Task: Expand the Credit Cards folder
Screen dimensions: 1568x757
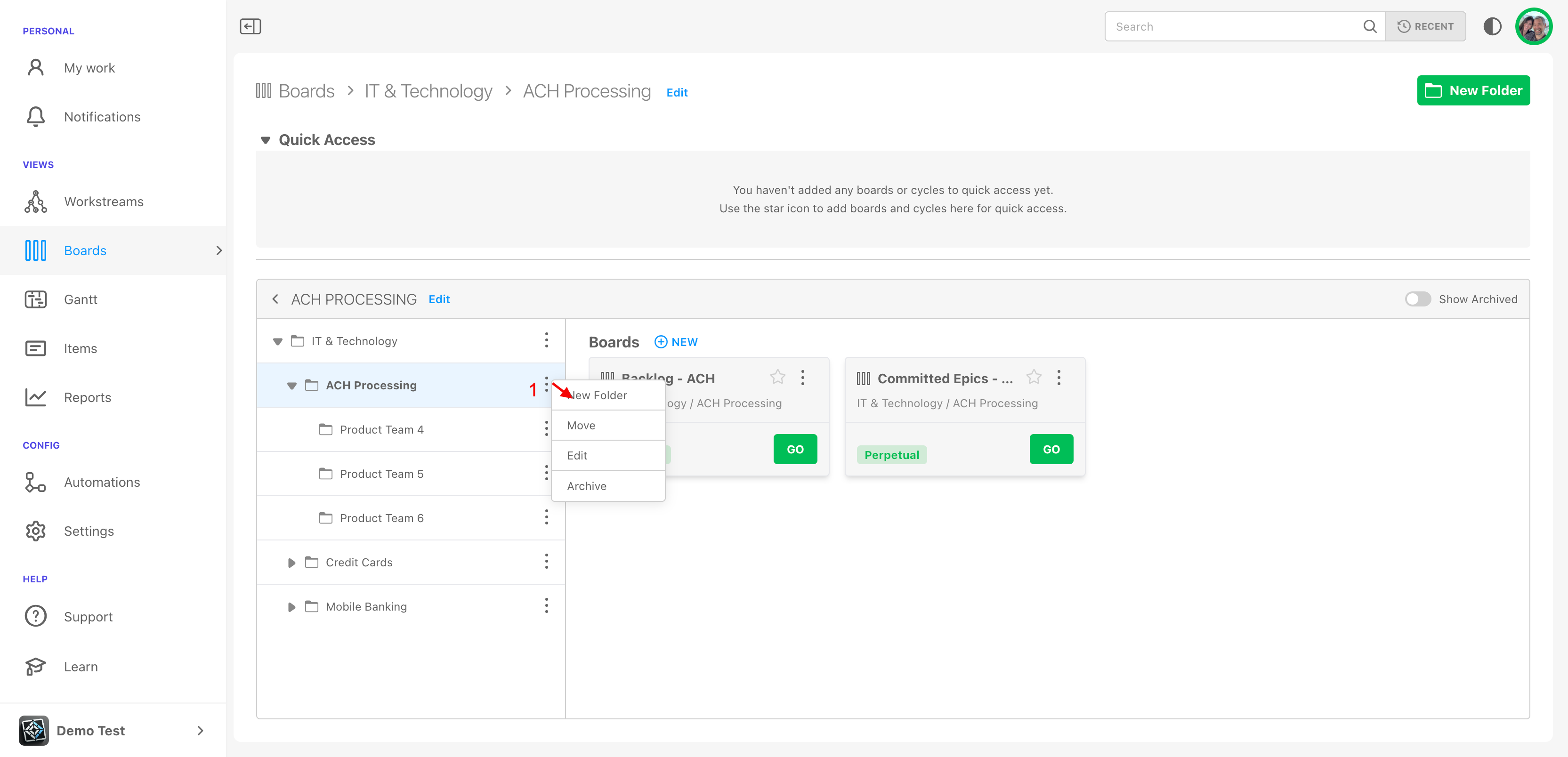Action: pos(291,562)
